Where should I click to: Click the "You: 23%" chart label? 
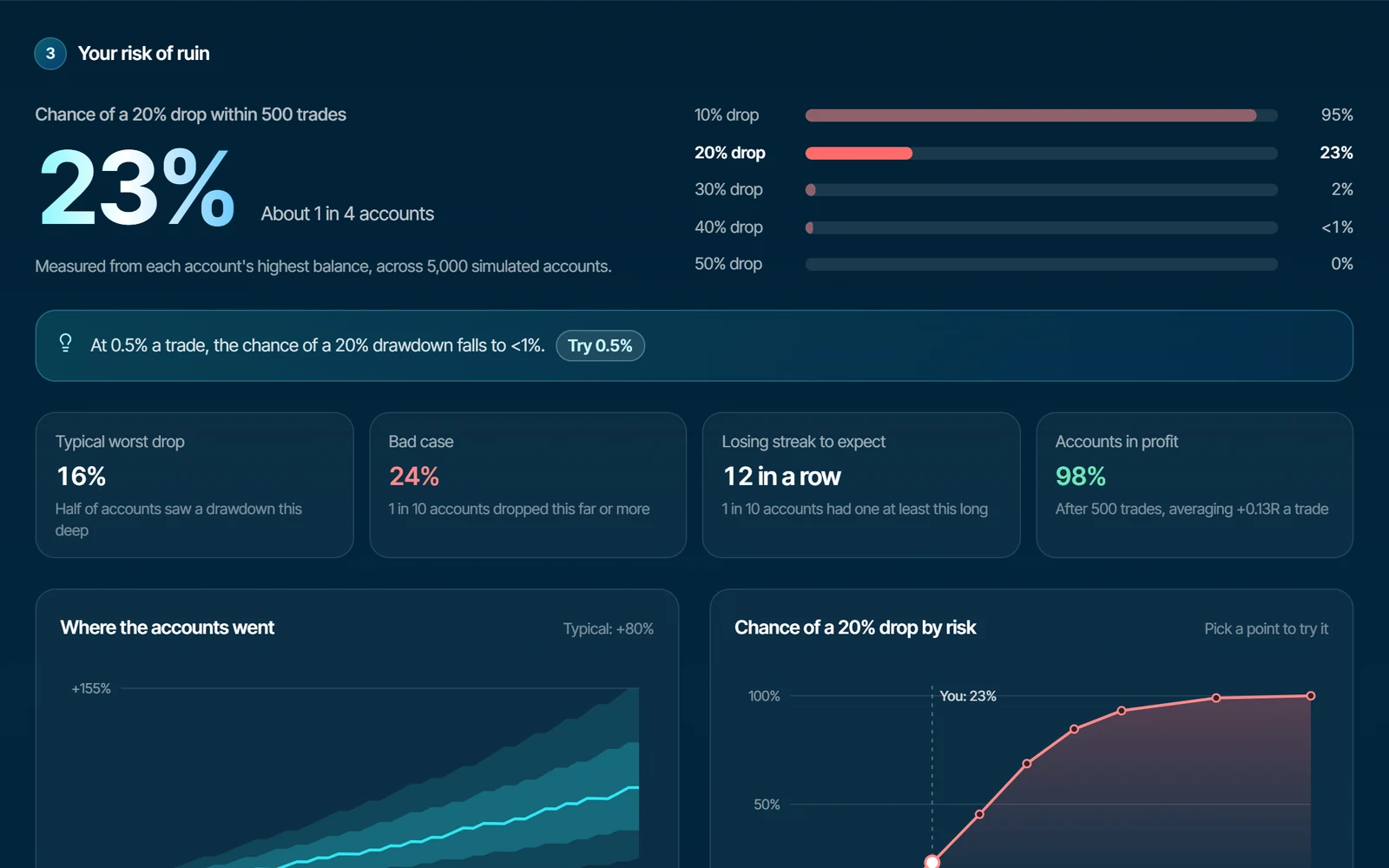pyautogui.click(x=968, y=696)
